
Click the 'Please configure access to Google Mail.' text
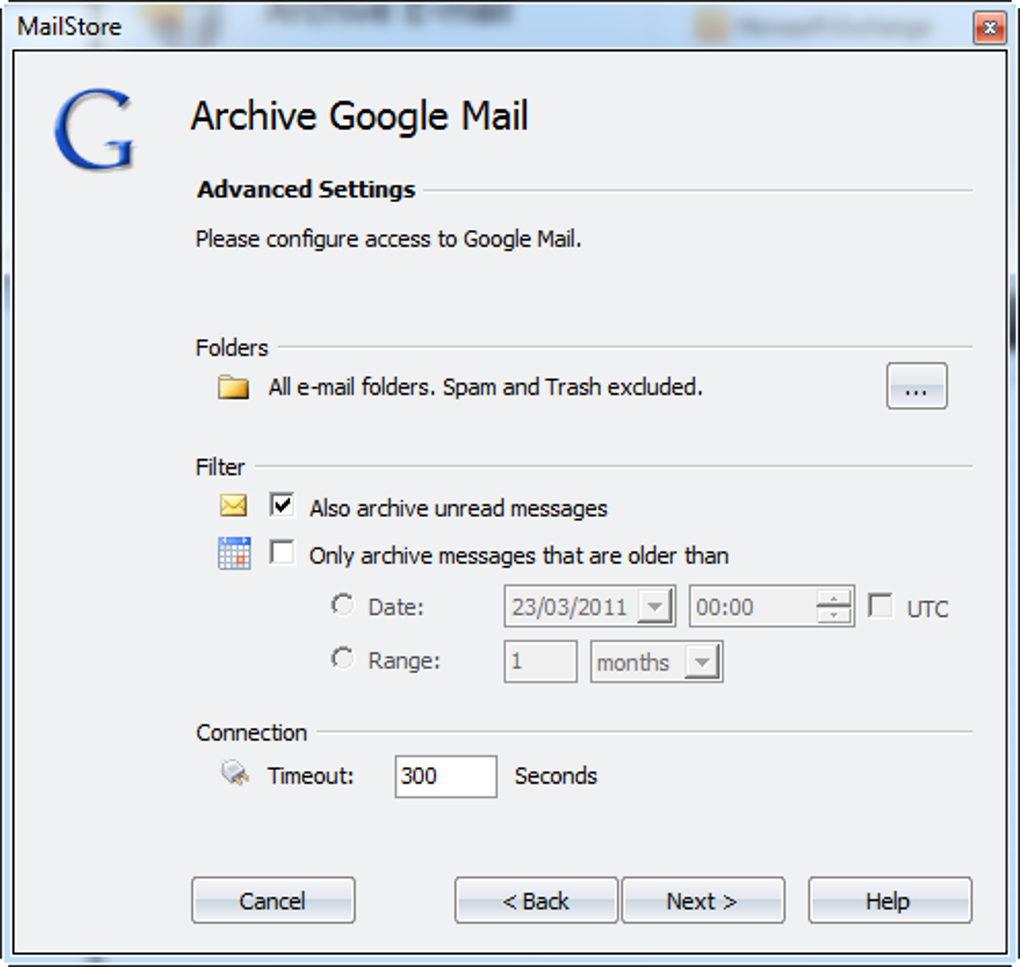pyautogui.click(x=388, y=239)
